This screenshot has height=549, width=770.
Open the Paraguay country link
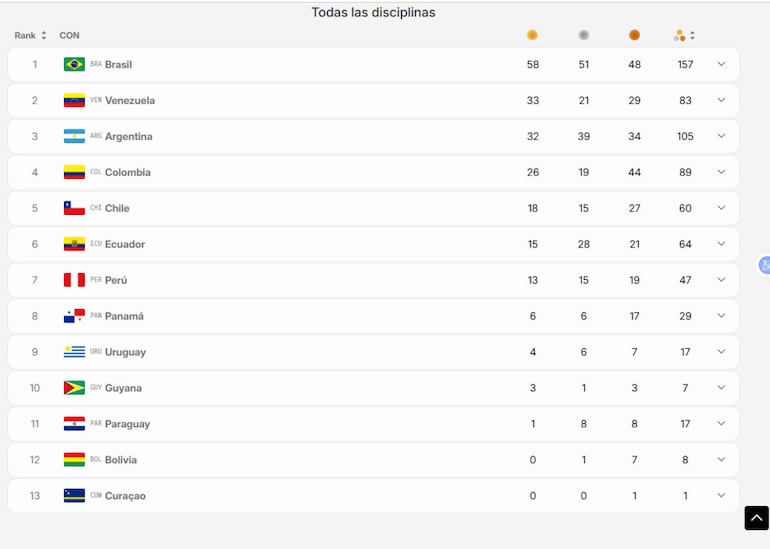pos(127,424)
